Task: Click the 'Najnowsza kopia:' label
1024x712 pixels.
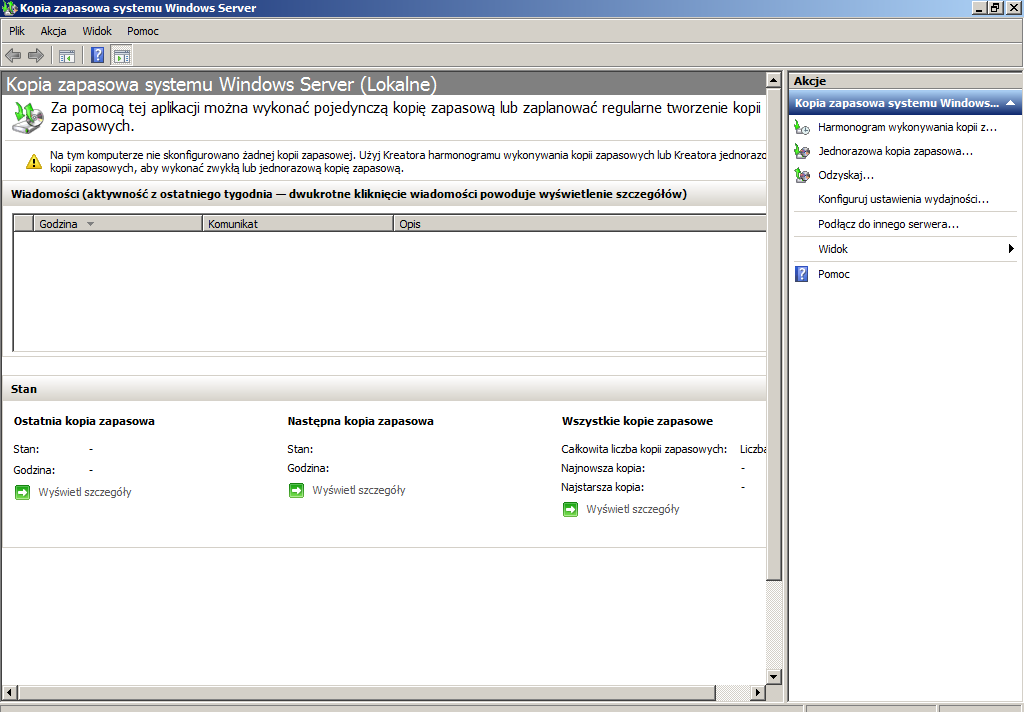Action: click(603, 468)
